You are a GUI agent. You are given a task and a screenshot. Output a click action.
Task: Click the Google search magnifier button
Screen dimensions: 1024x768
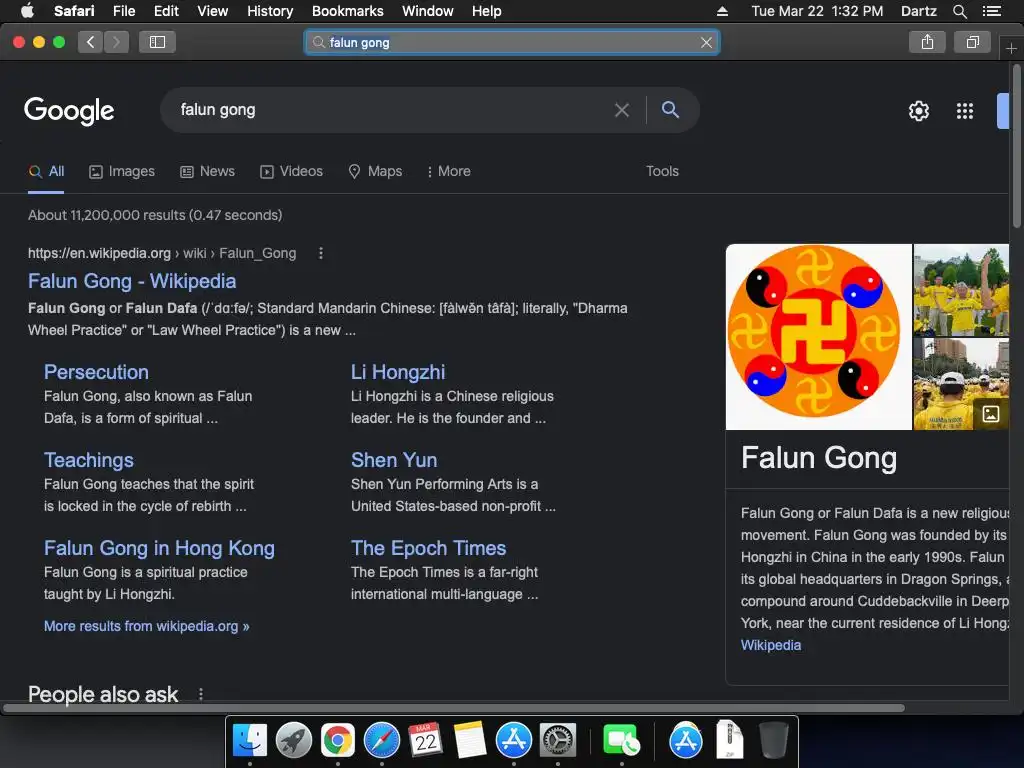670,110
